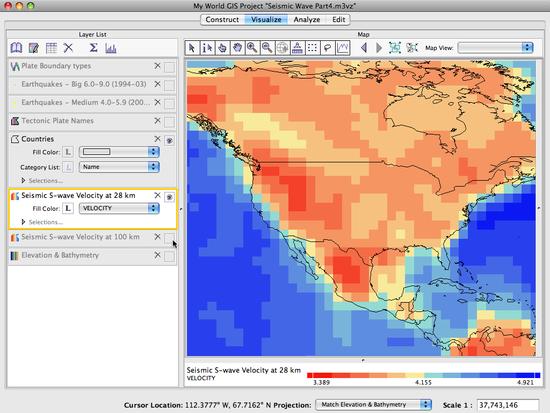This screenshot has height=413, width=550.
Task: Open Countries fill color swatch dropdown
Action: pyautogui.click(x=119, y=152)
